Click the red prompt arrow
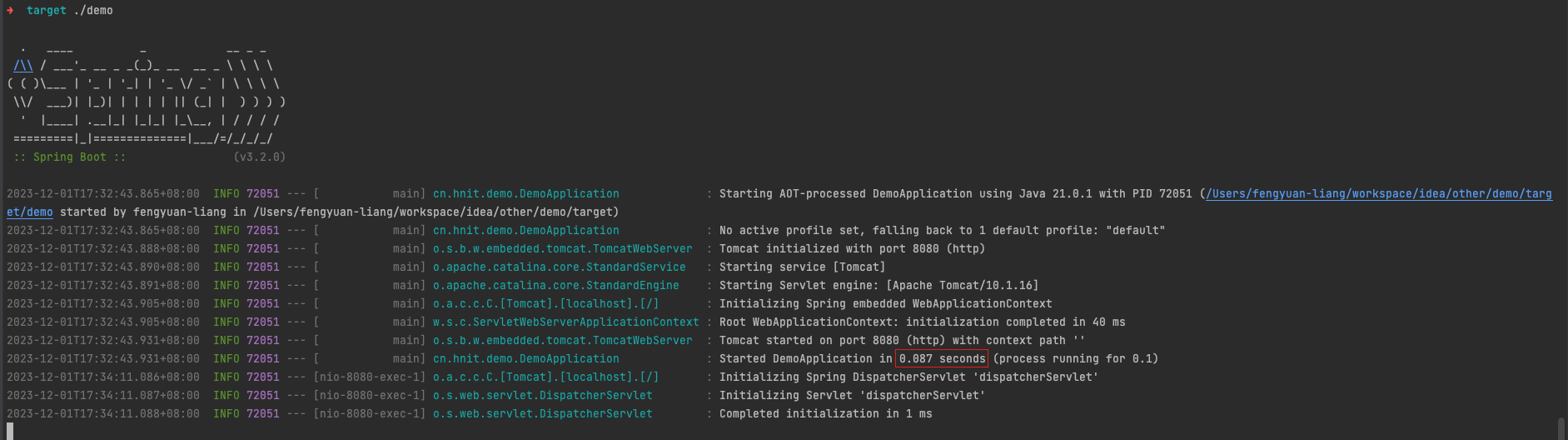The image size is (1568, 440). tap(10, 11)
